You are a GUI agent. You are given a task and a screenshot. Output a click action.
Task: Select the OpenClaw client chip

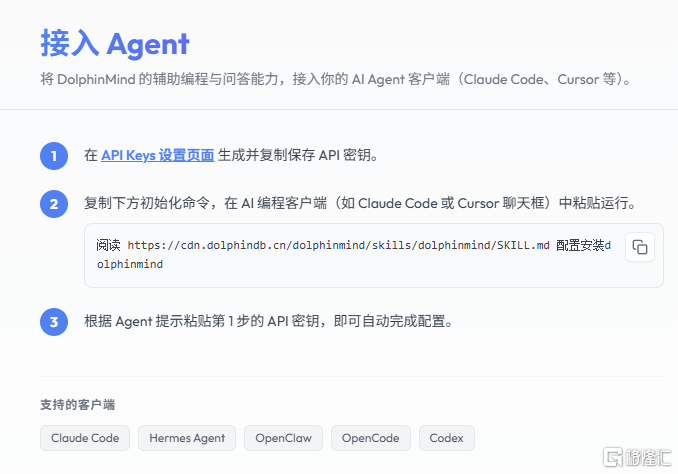point(283,438)
